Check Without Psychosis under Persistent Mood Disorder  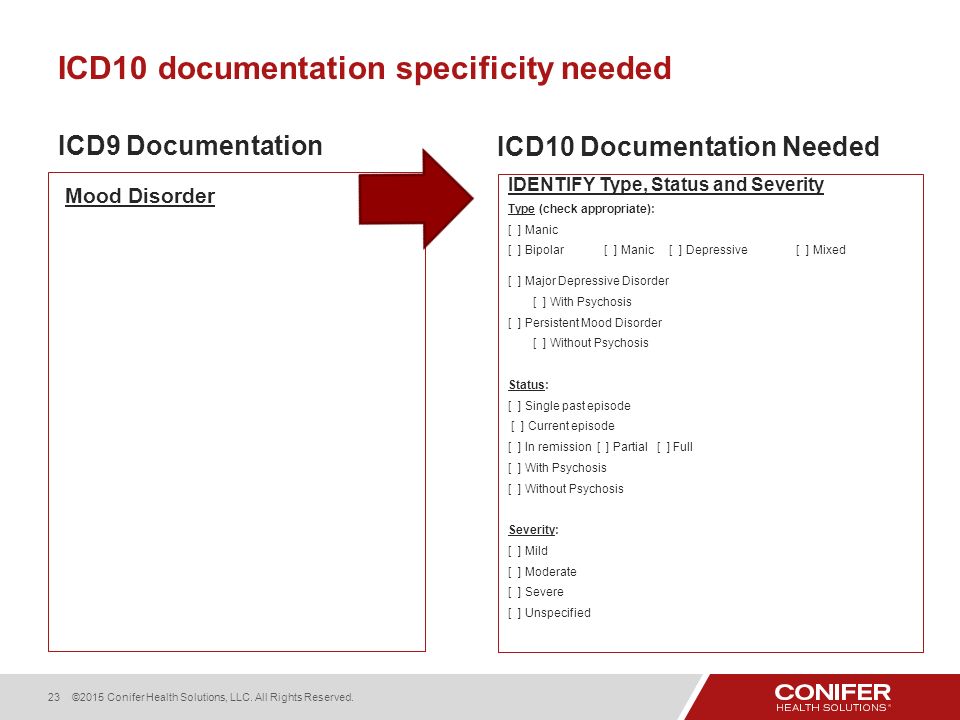click(x=539, y=343)
